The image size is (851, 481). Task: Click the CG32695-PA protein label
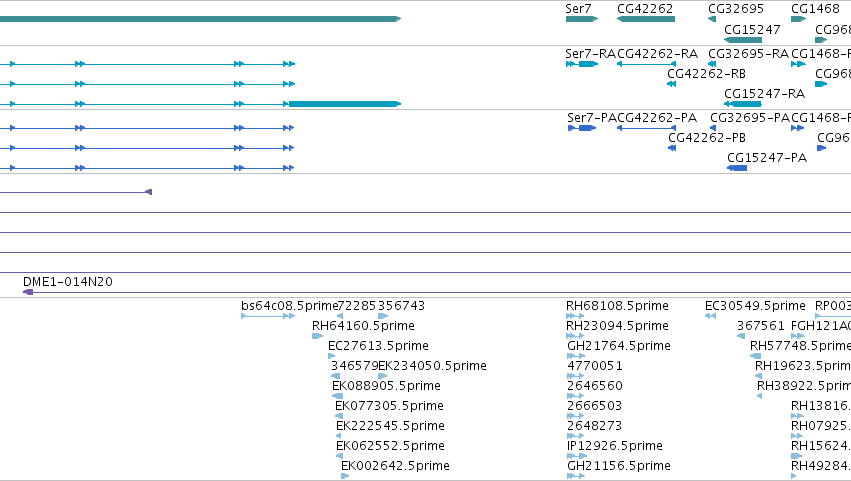point(750,118)
